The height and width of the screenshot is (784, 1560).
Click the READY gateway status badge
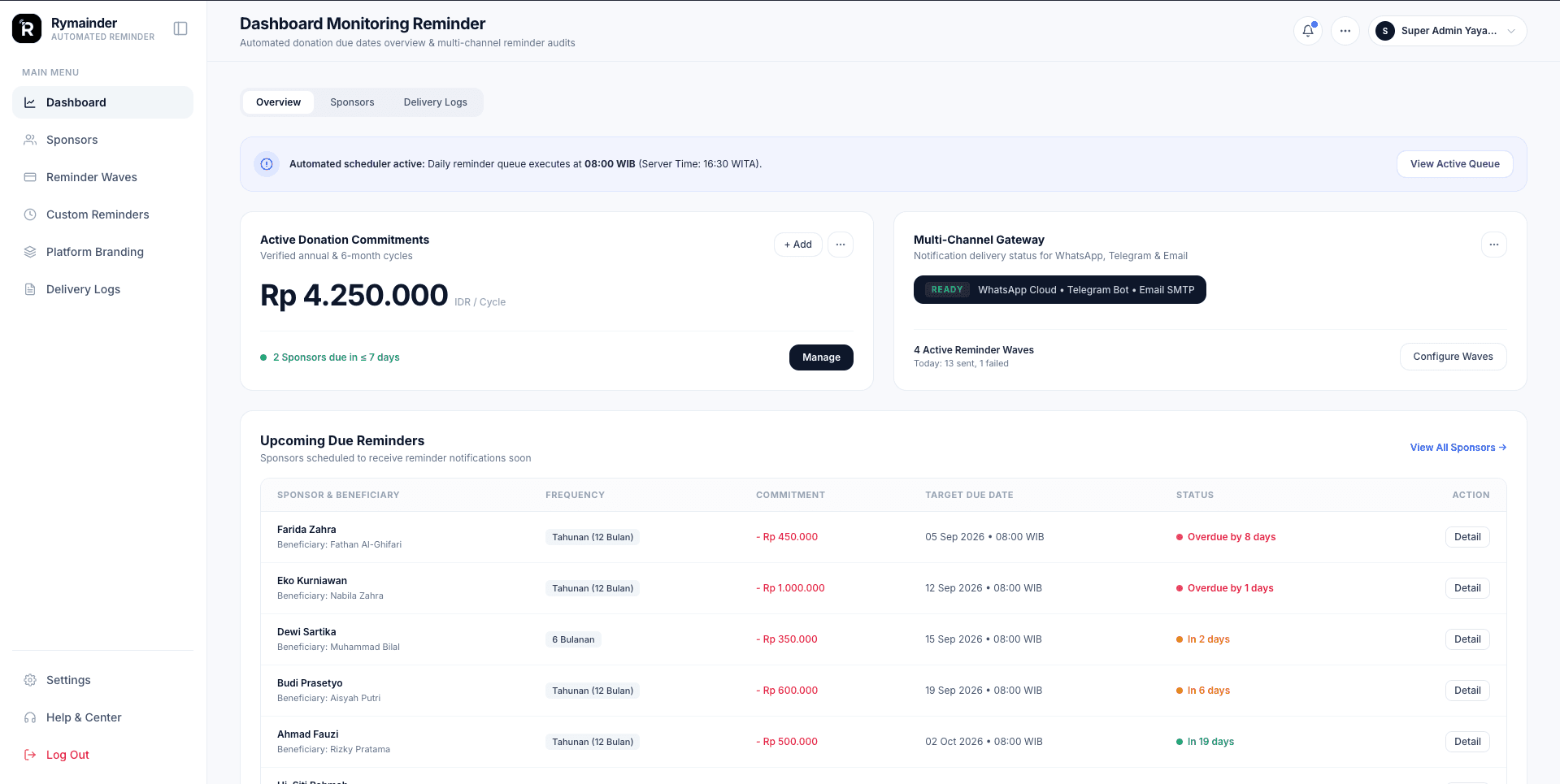pyautogui.click(x=947, y=290)
